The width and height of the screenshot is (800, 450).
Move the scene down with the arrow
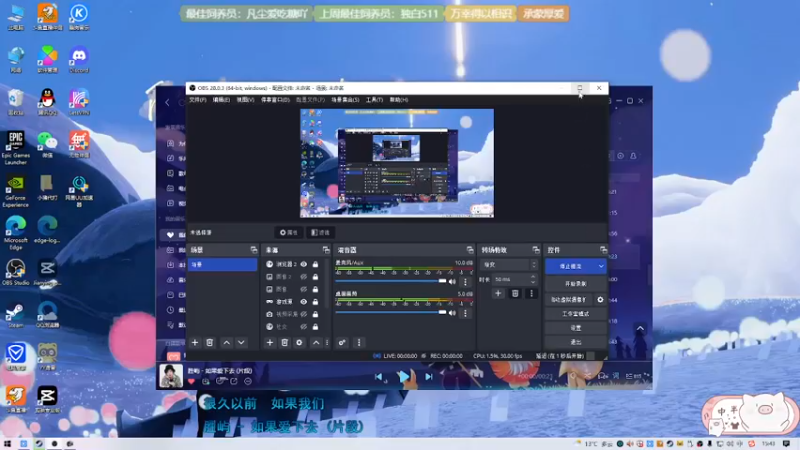(241, 343)
